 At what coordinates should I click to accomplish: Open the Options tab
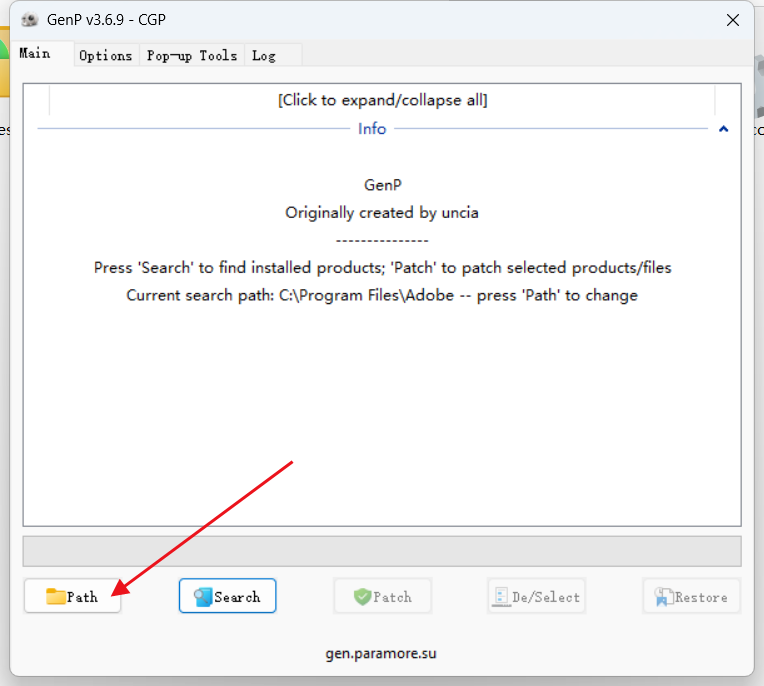[106, 56]
